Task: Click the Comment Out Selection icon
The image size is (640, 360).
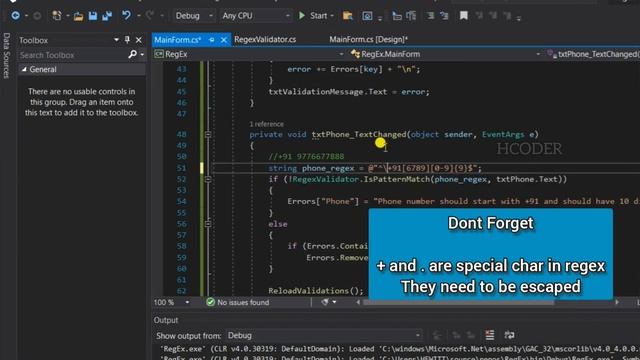Action: [x=430, y=16]
